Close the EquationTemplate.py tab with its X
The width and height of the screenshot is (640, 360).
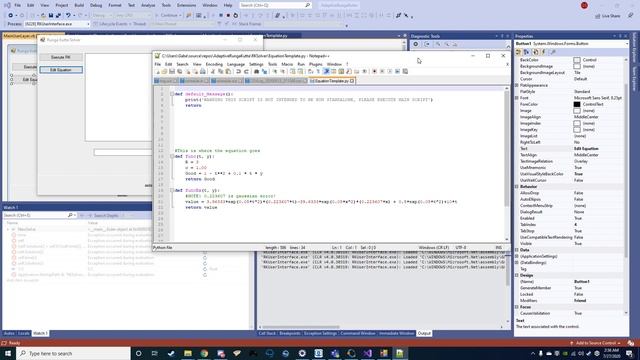(x=352, y=81)
